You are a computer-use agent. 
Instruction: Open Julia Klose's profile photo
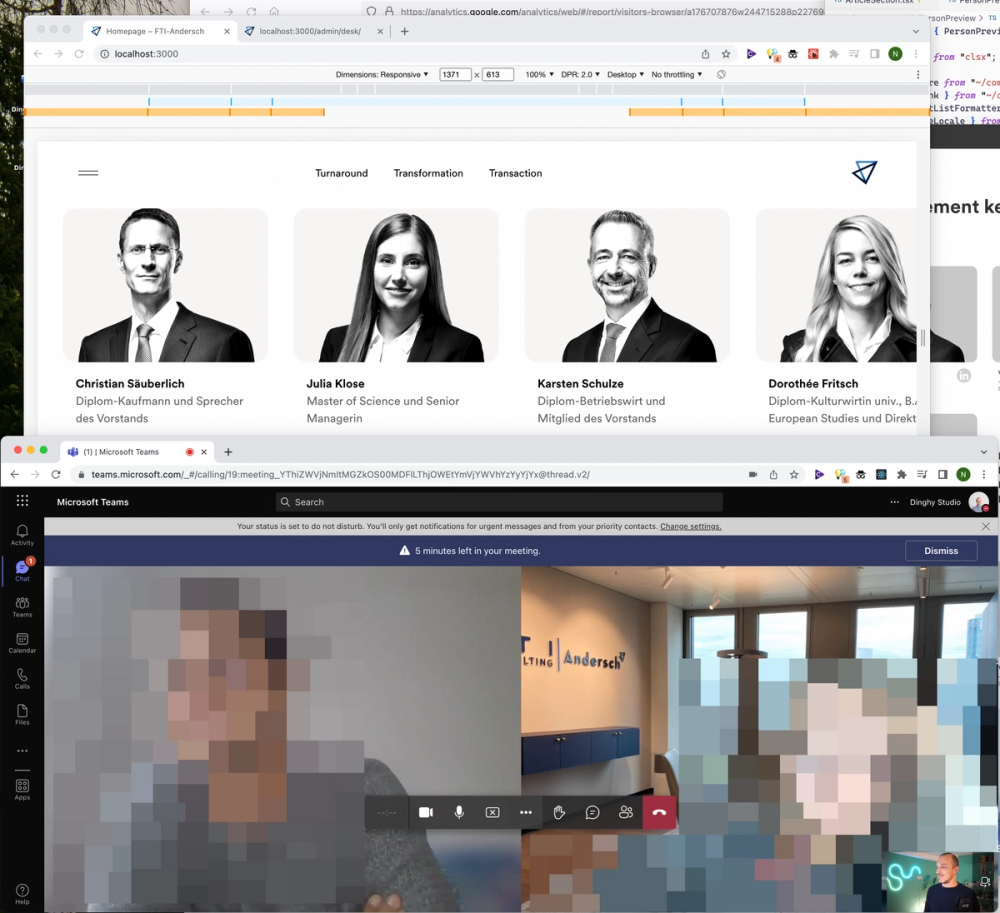(x=396, y=285)
